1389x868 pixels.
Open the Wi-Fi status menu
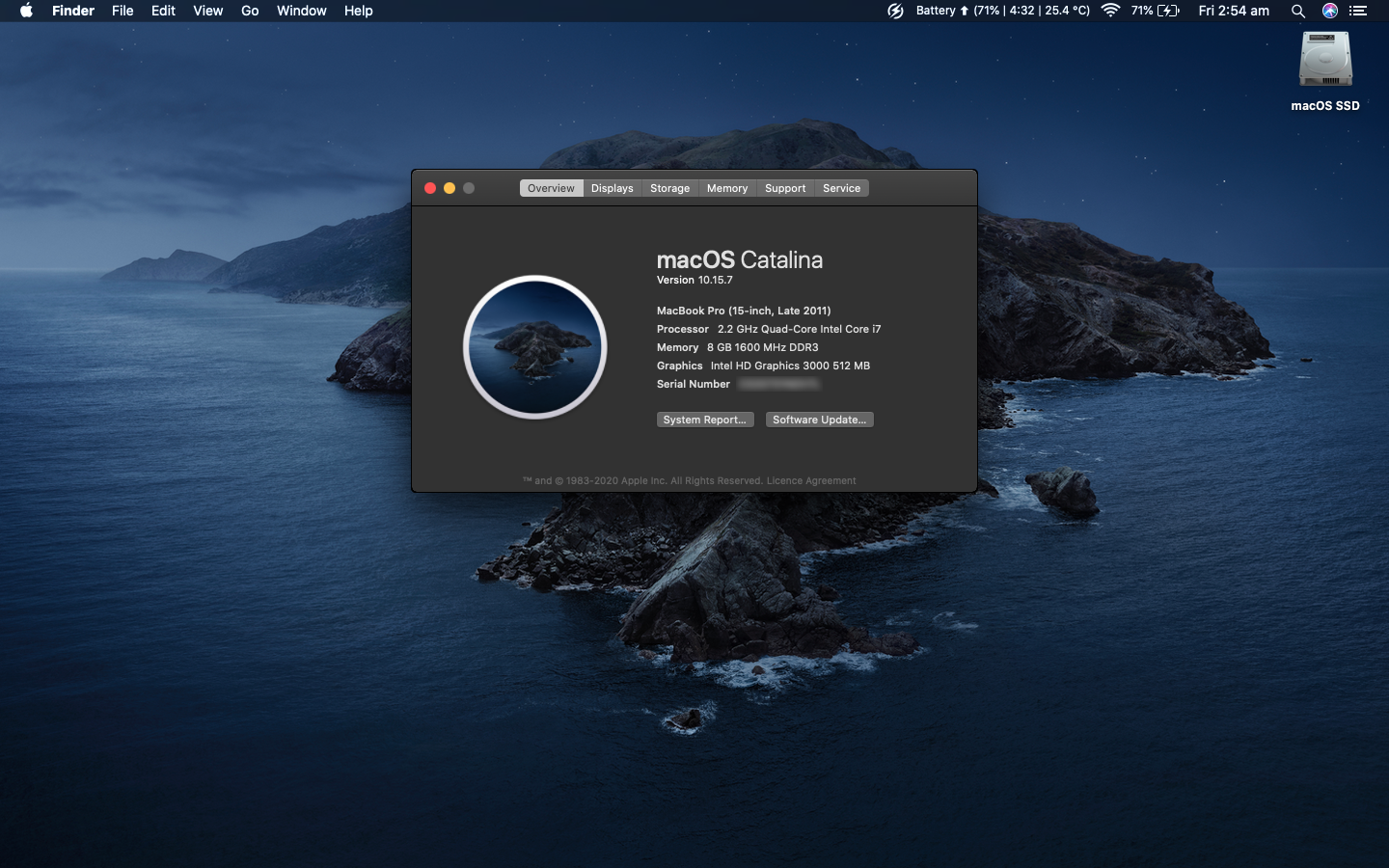pos(1110,11)
